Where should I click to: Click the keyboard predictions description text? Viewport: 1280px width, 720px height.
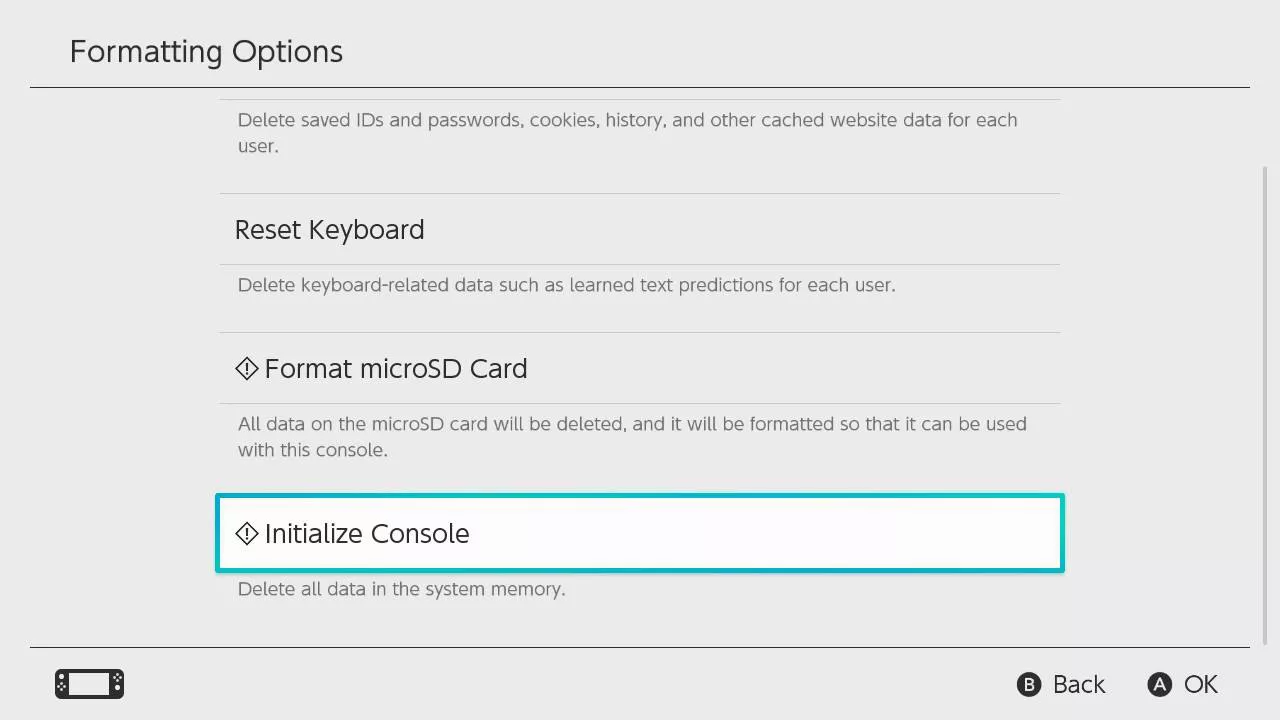pyautogui.click(x=566, y=285)
